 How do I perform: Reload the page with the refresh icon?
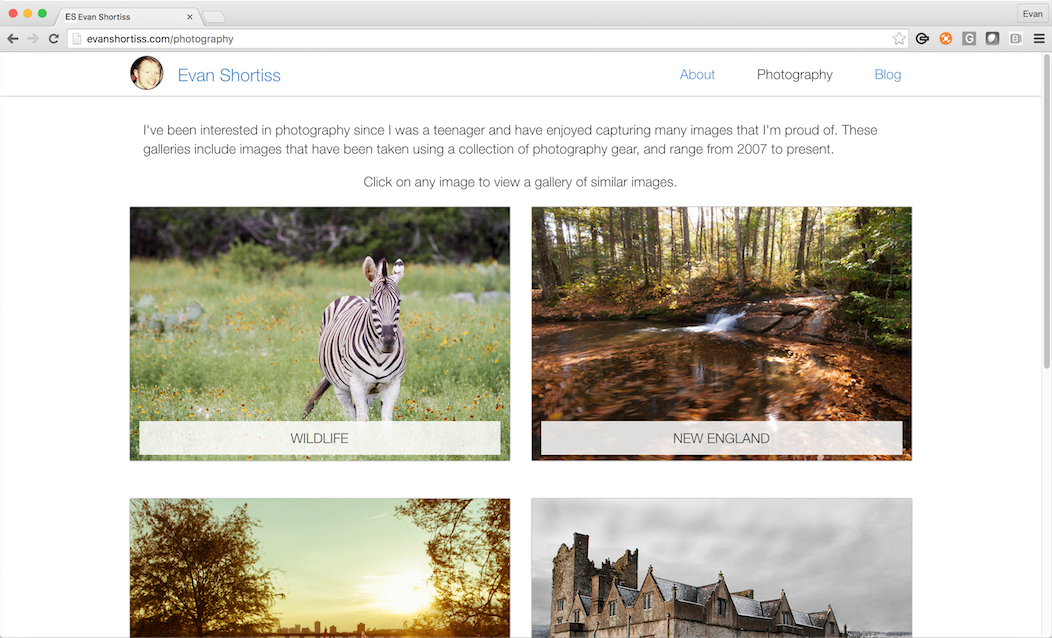(54, 39)
